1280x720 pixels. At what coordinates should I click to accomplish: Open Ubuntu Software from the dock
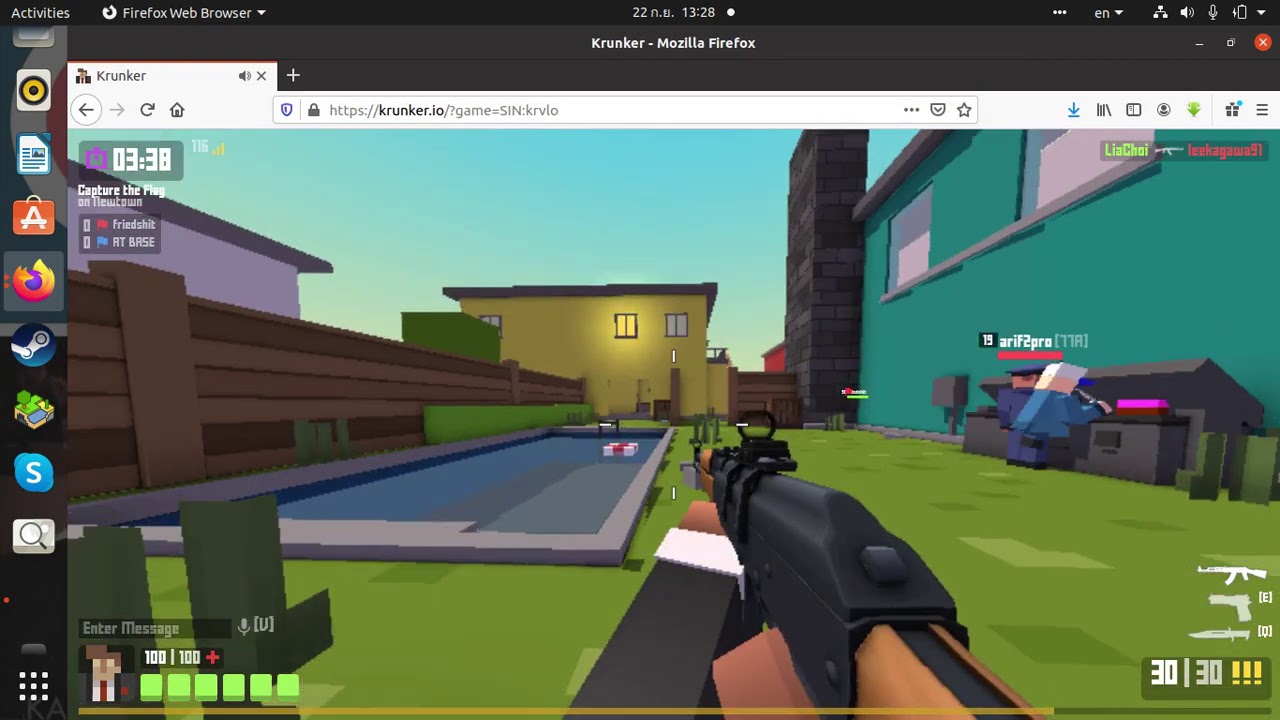(x=33, y=217)
